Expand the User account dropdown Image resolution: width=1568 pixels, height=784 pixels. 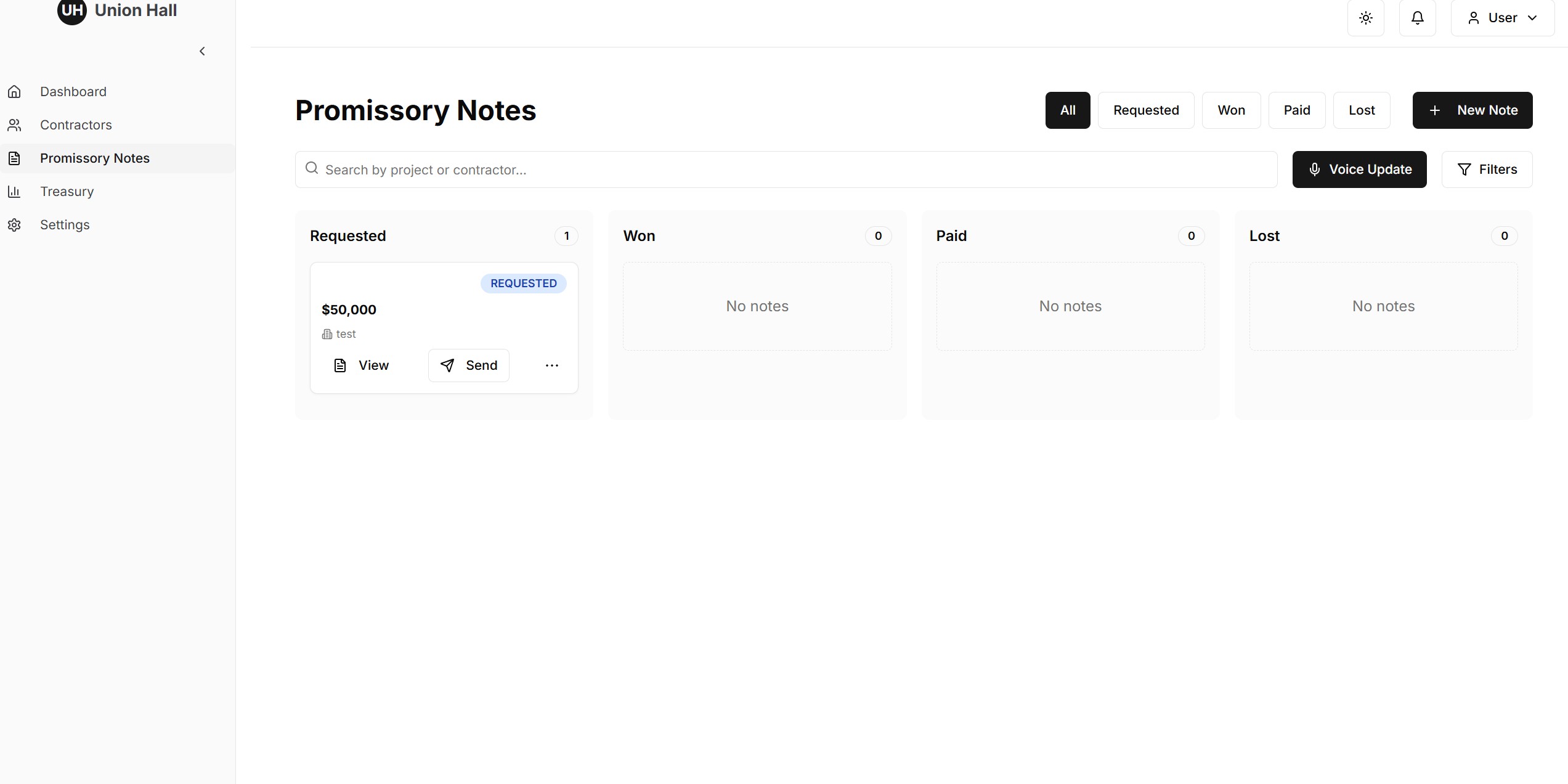(x=1502, y=18)
